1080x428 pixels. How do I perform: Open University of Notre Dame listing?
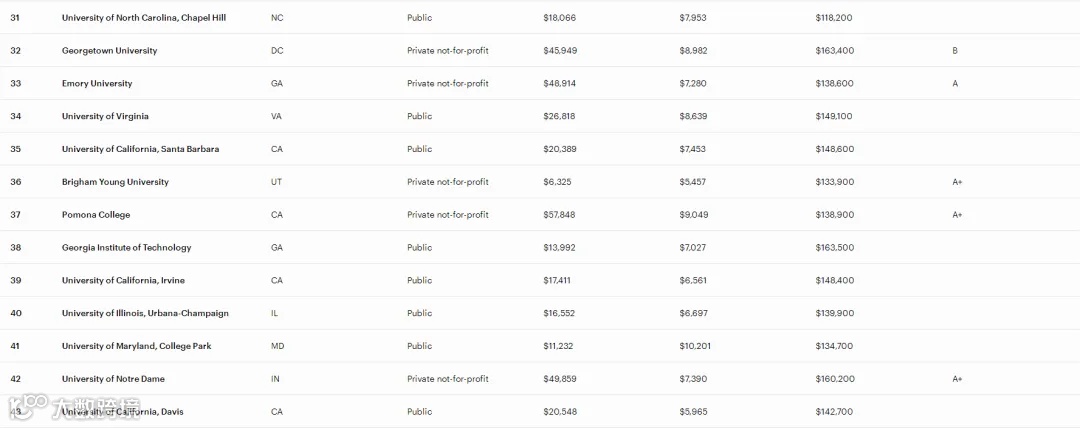[113, 379]
